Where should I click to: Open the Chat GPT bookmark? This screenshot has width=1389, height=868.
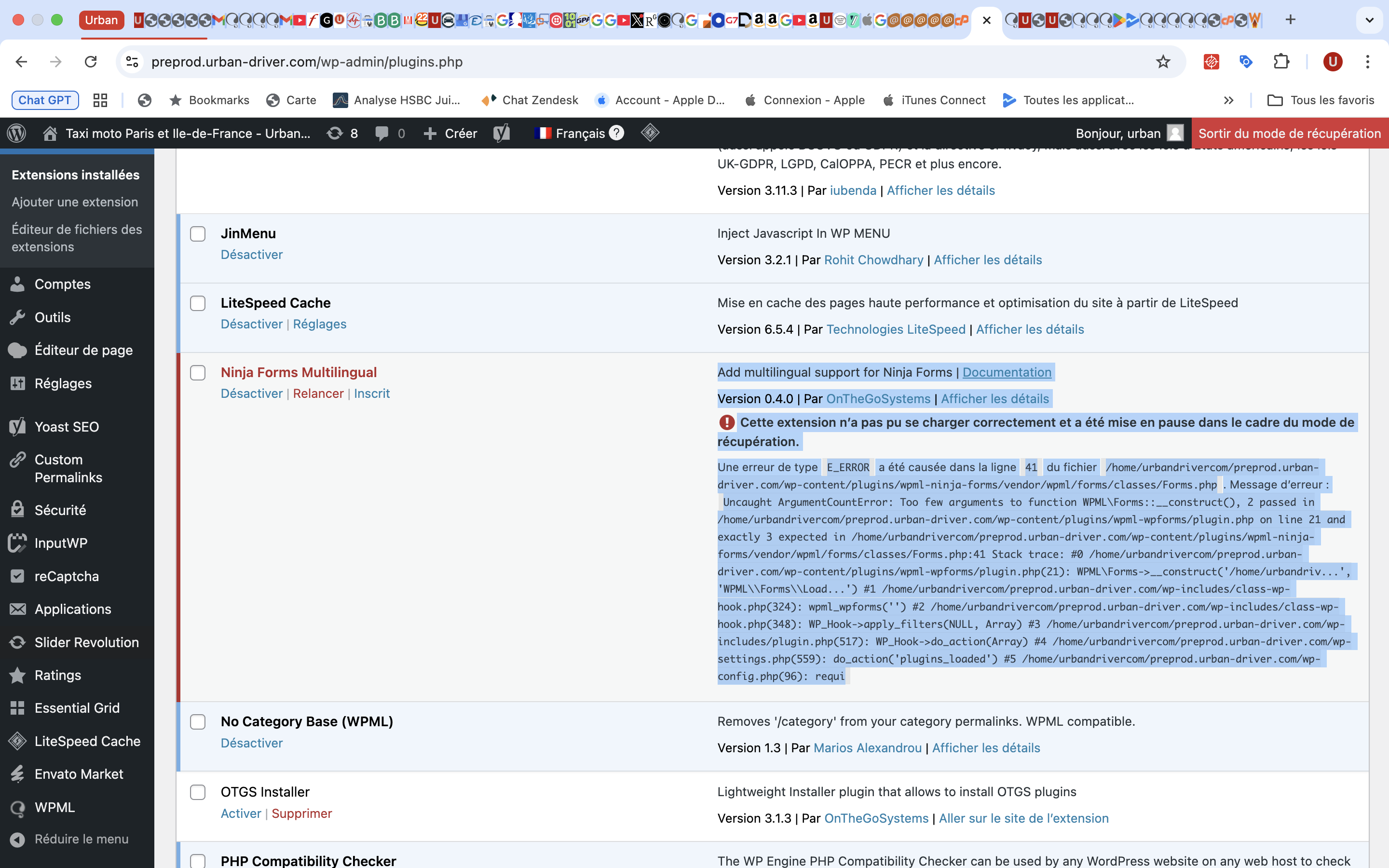click(x=45, y=100)
